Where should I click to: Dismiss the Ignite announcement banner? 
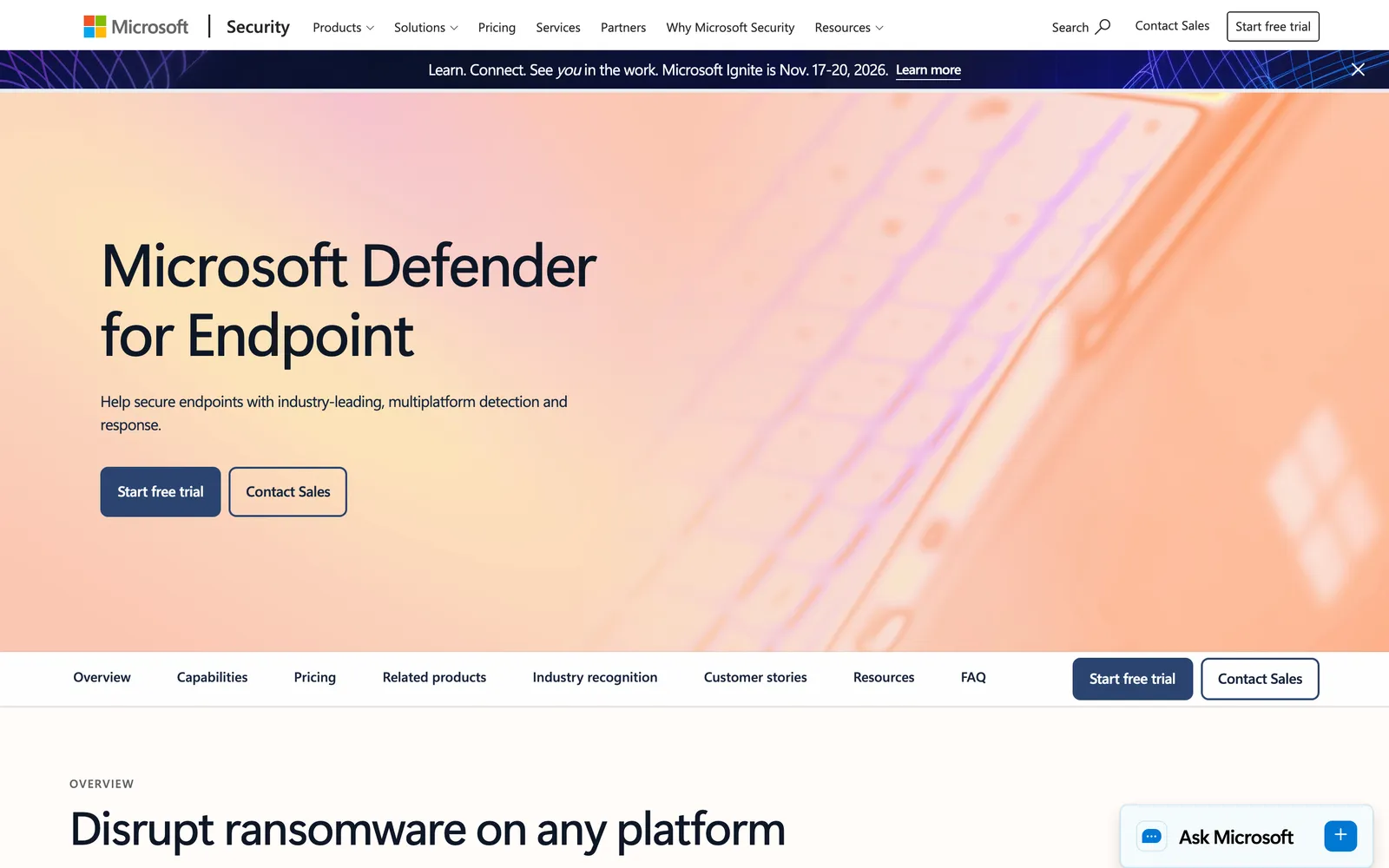[1358, 69]
